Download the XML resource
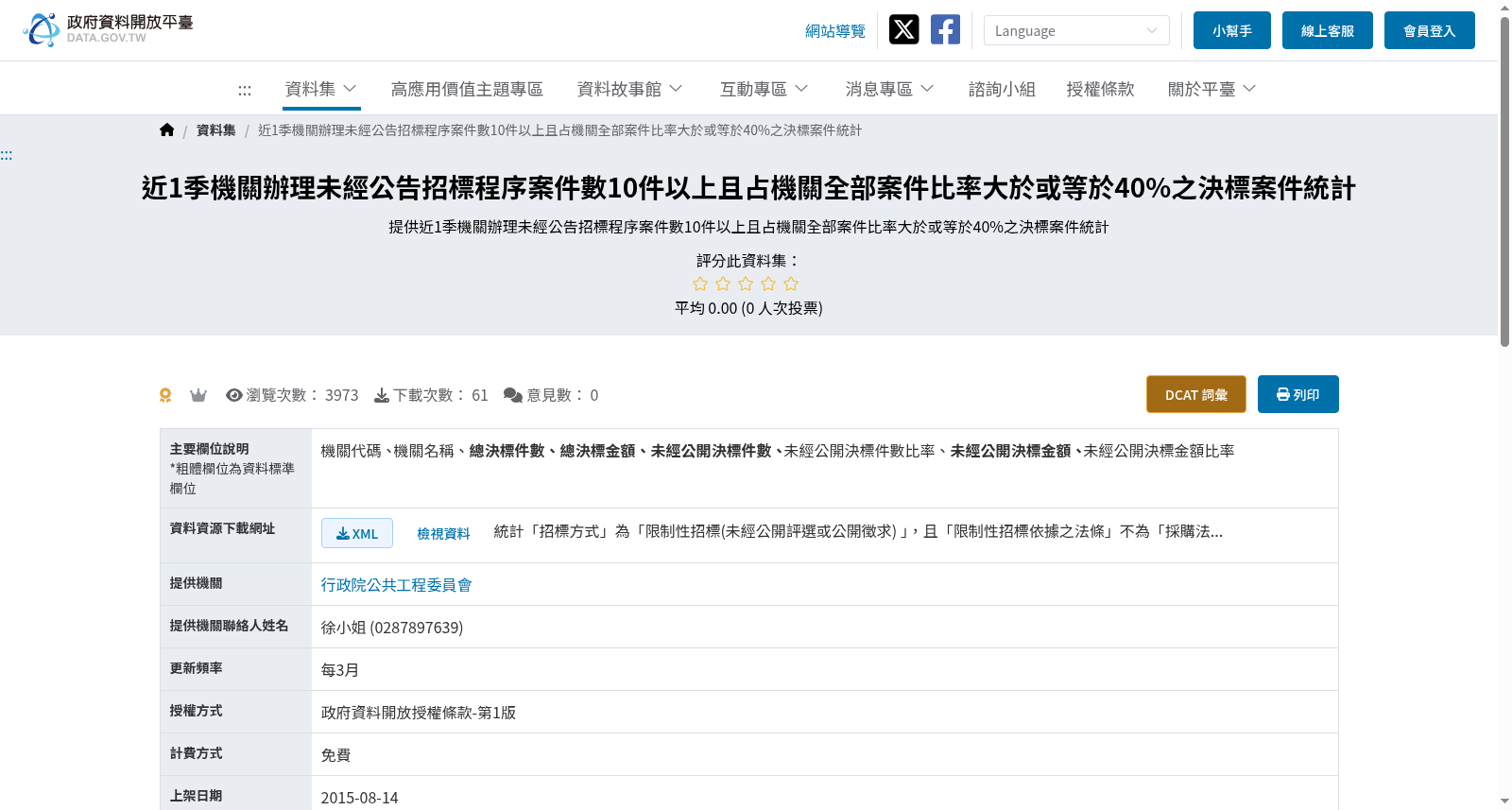Image resolution: width=1512 pixels, height=810 pixels. point(357,533)
